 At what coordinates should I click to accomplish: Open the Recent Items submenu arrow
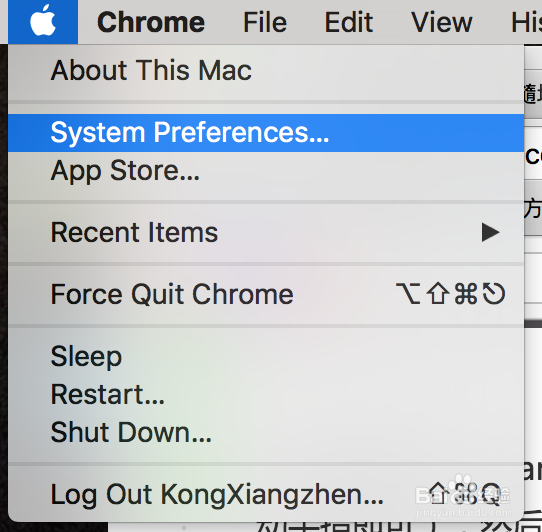click(x=491, y=232)
